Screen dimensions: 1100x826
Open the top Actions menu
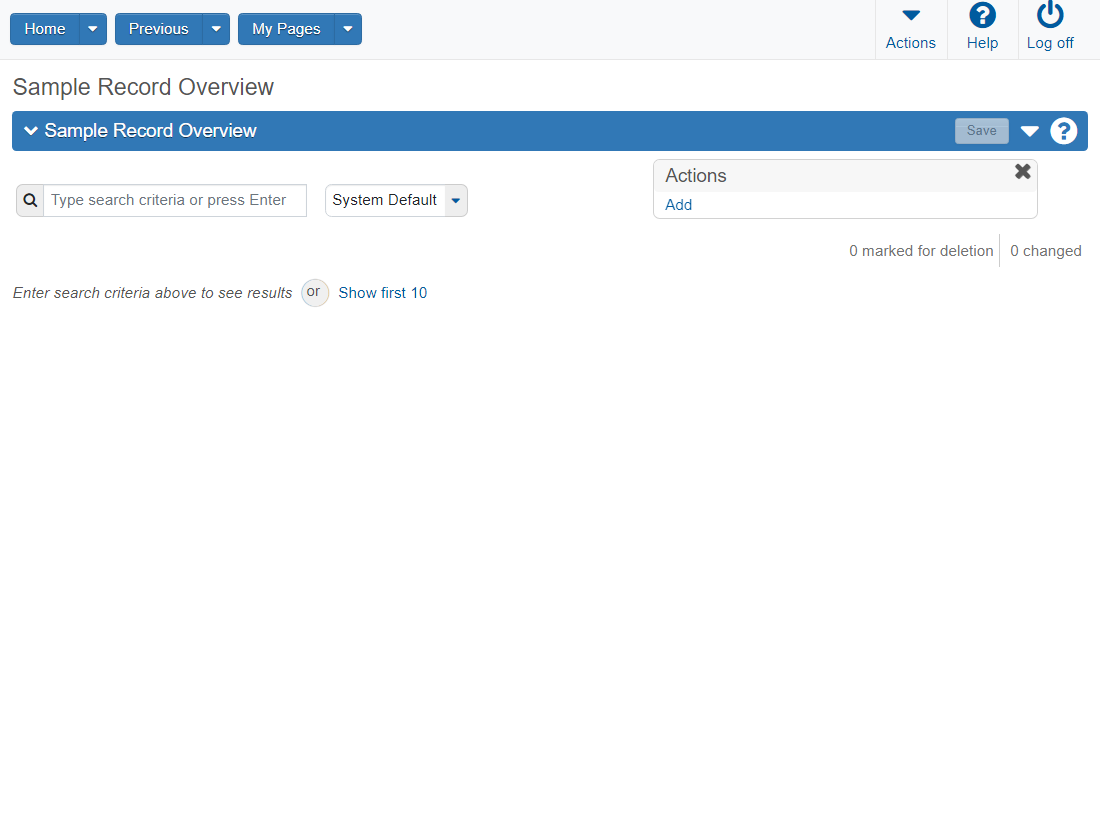pos(911,29)
